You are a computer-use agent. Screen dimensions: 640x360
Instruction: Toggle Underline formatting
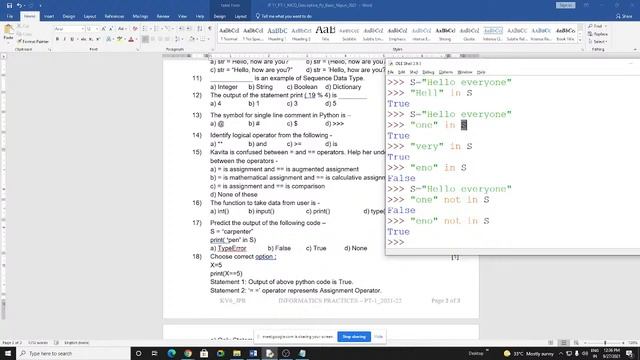pos(72,39)
